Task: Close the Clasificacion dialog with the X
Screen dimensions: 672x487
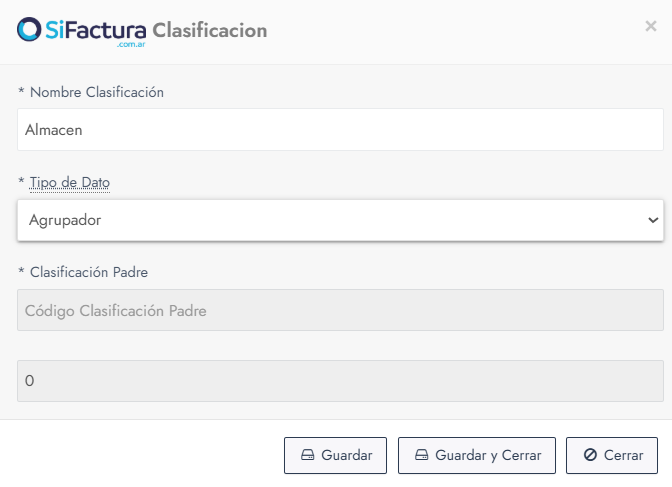Action: coord(651,27)
